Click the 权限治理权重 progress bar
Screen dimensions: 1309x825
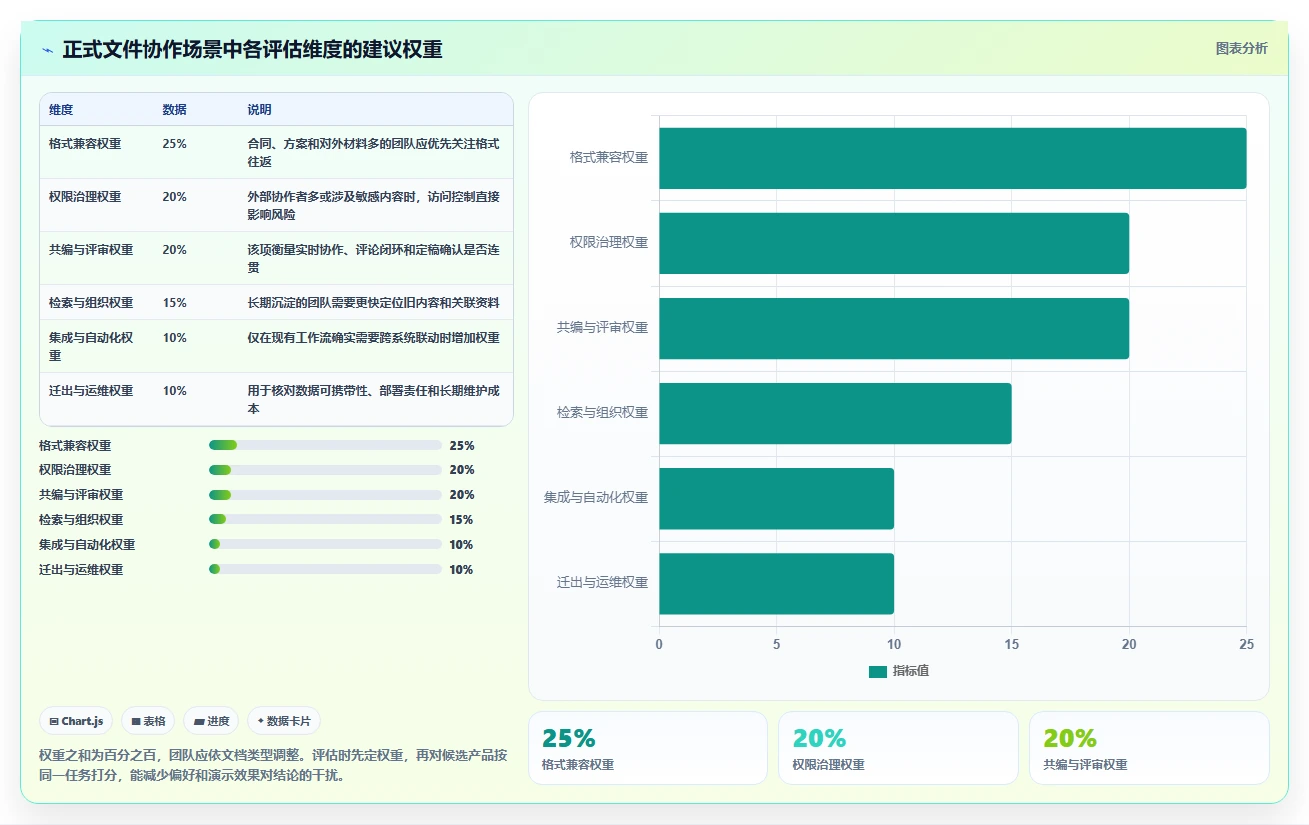click(x=325, y=470)
